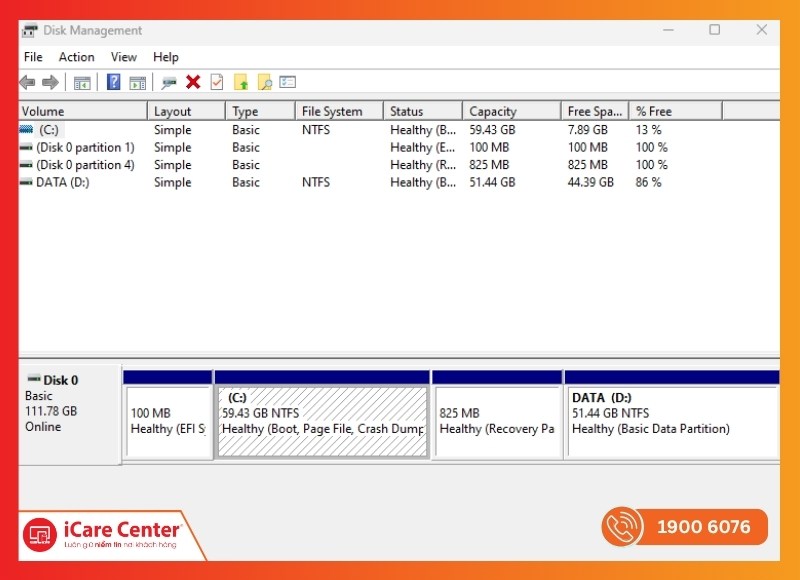Click the red X delete icon
The width and height of the screenshot is (800, 580).
pos(193,82)
